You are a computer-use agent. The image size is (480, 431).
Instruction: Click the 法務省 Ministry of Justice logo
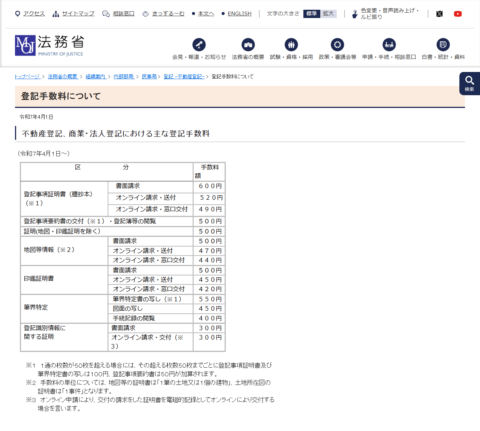click(49, 45)
